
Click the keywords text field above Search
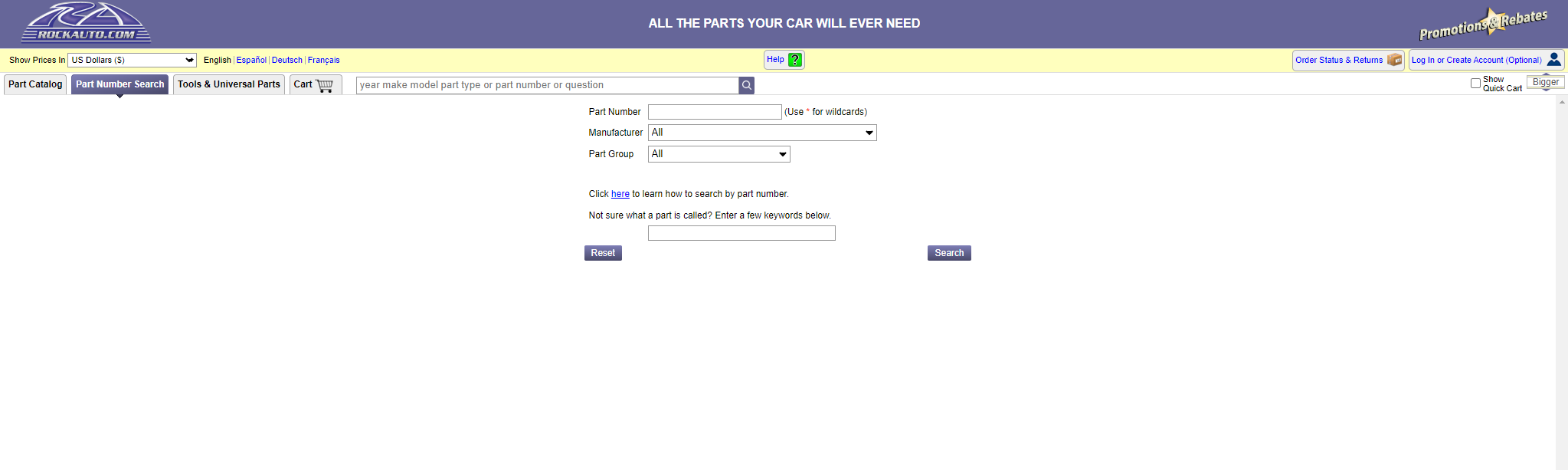coord(741,233)
